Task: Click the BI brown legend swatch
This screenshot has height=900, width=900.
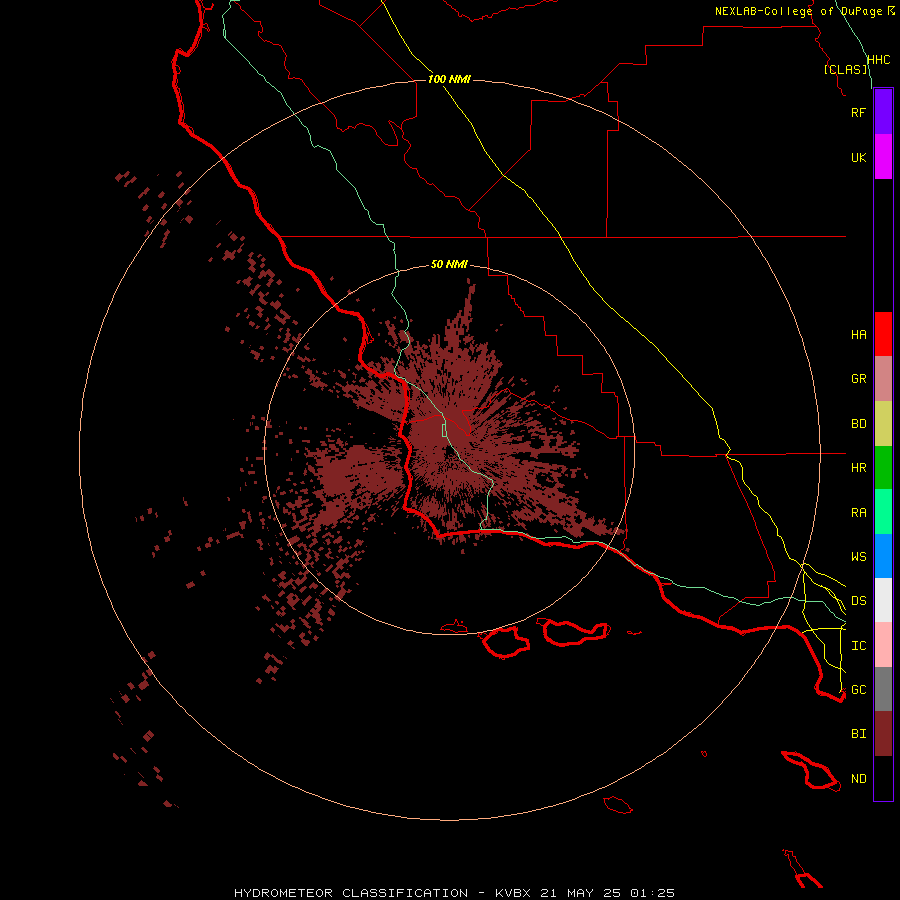Action: [x=883, y=734]
